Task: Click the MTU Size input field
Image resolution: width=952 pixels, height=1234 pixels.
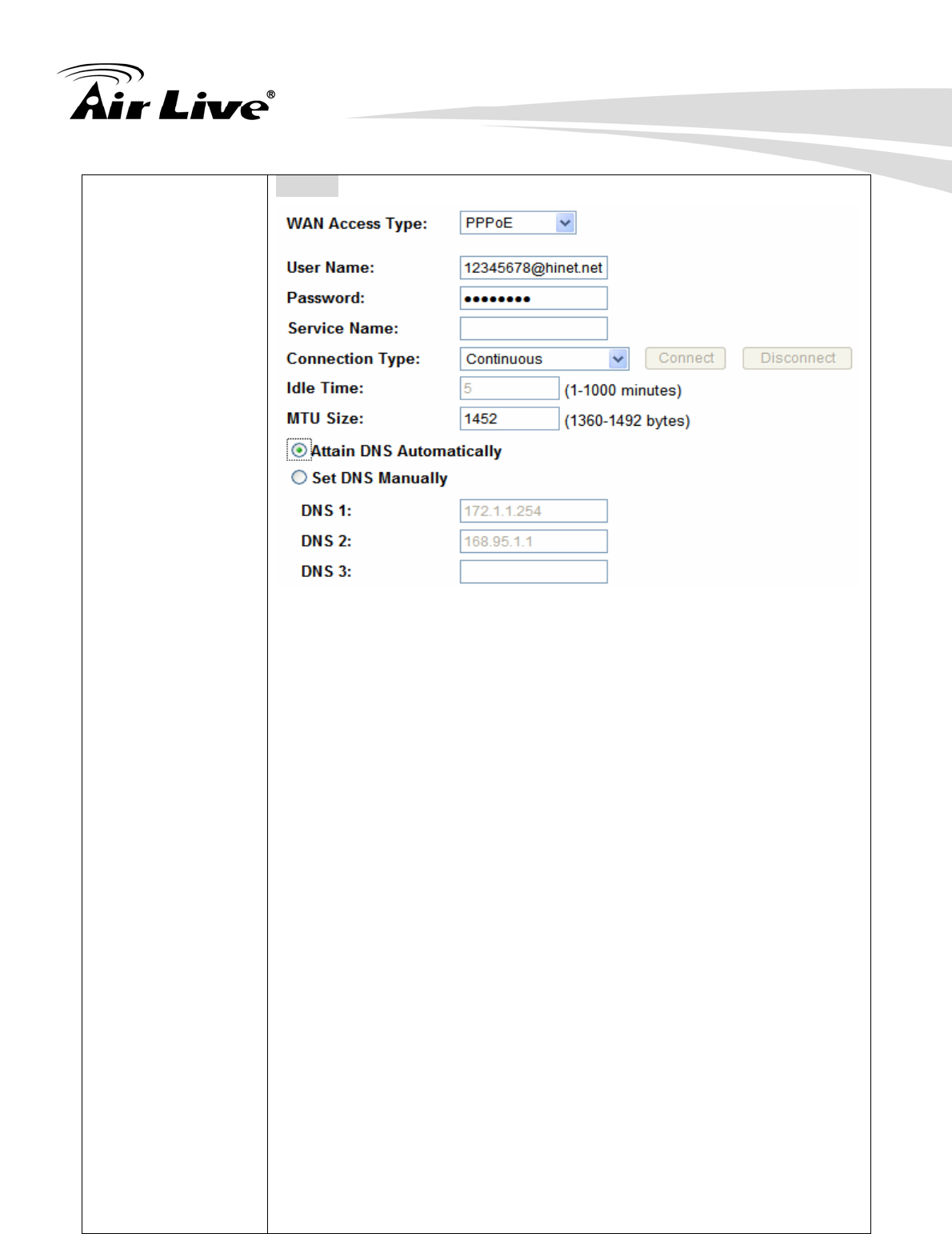Action: coord(510,419)
